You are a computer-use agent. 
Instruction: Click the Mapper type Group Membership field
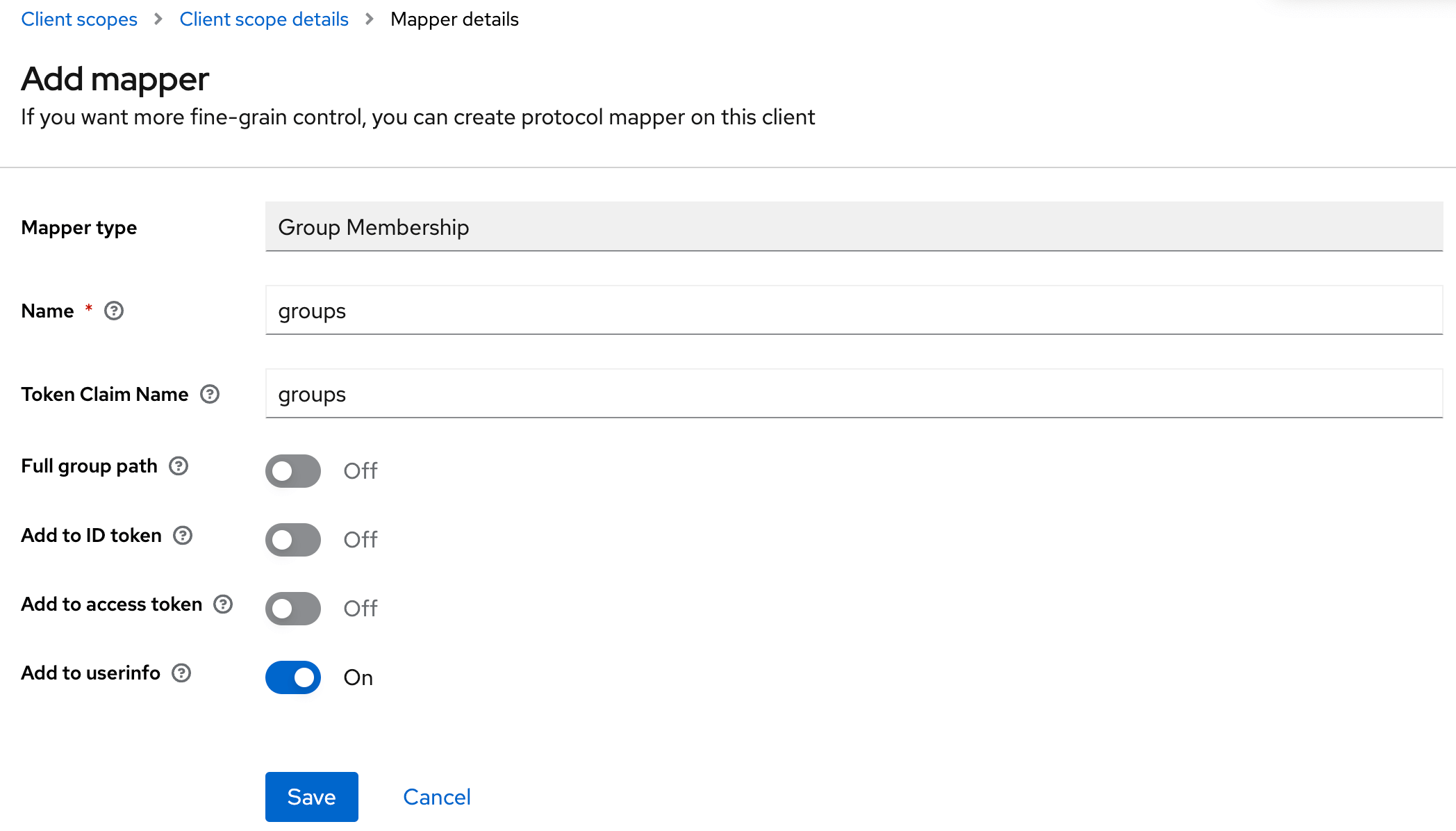[x=854, y=227]
